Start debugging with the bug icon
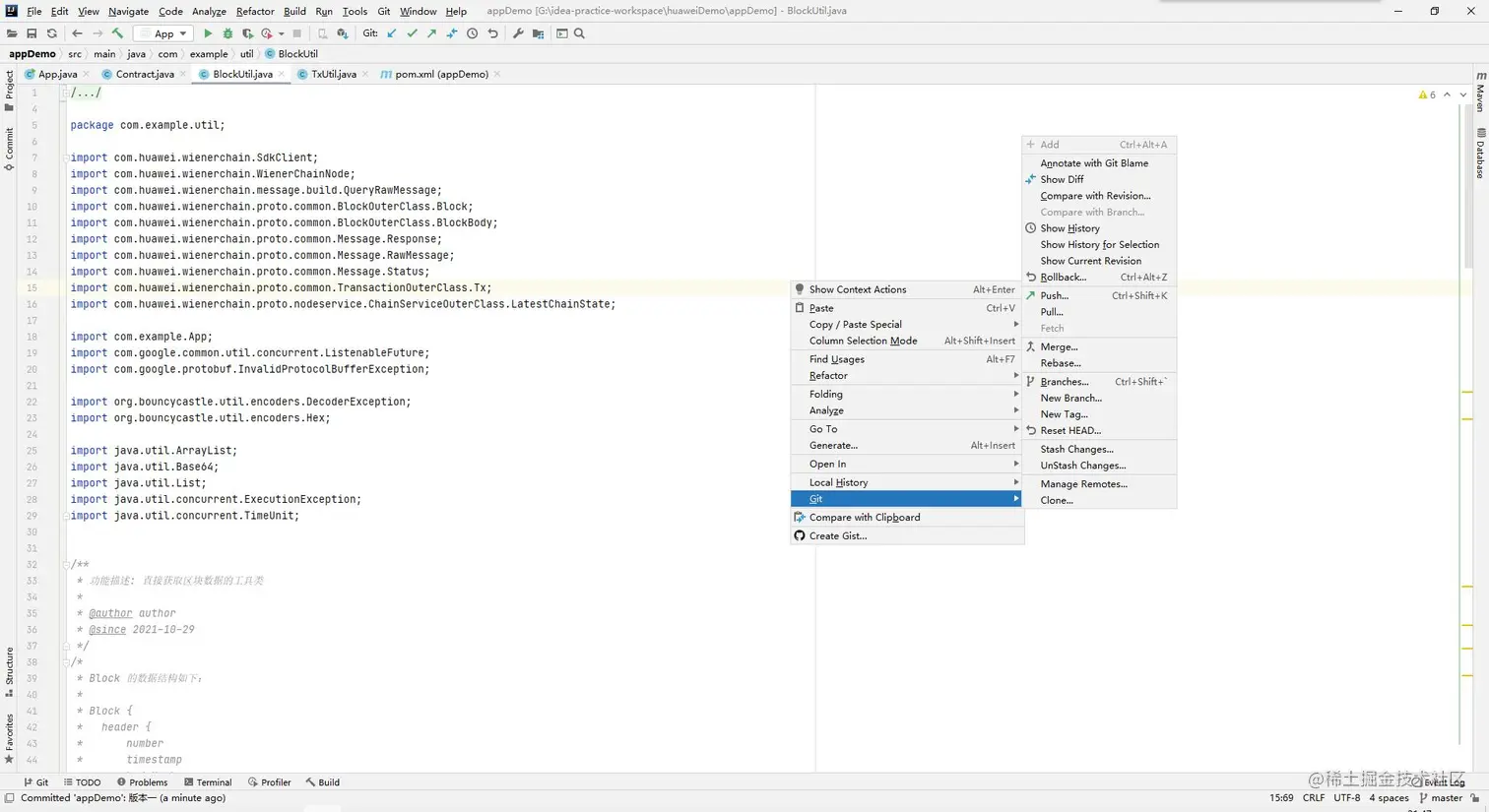The height and width of the screenshot is (812, 1489). [x=227, y=33]
